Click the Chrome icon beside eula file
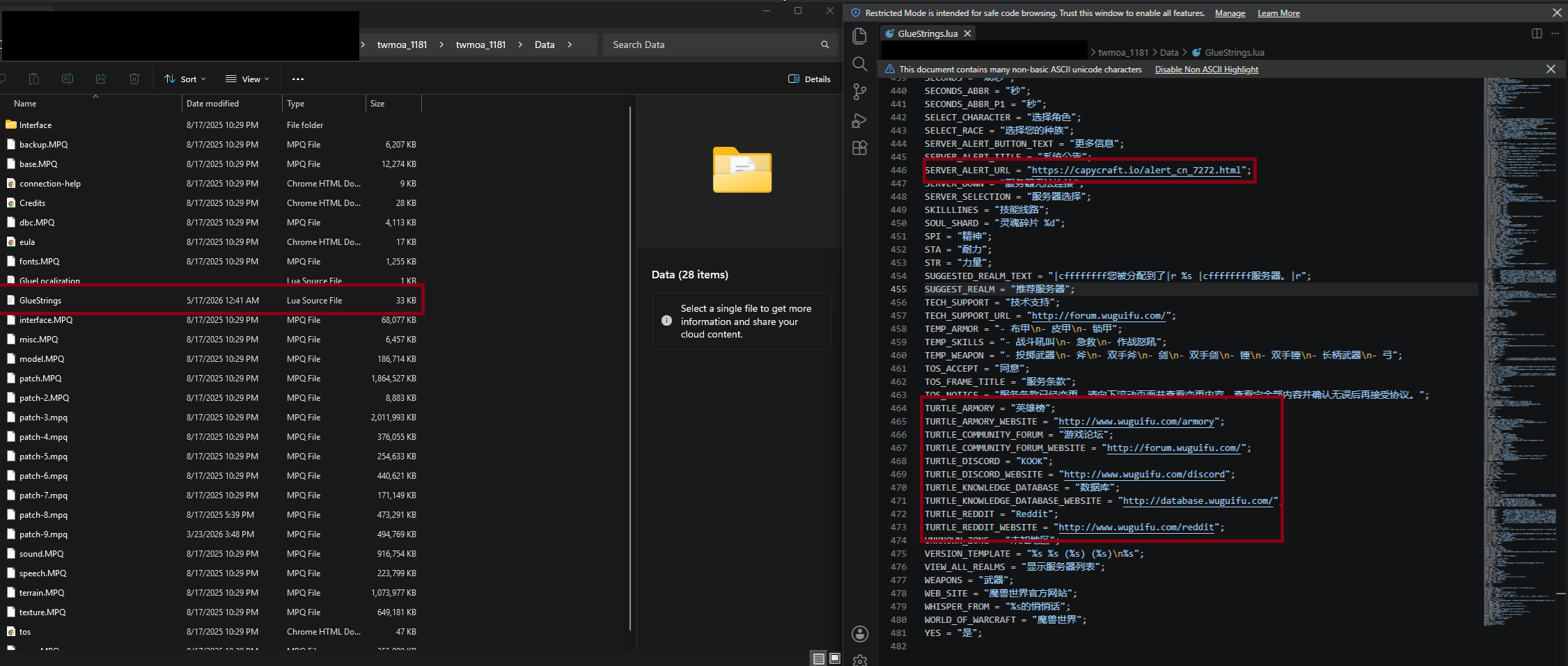The image size is (1568, 666). (11, 241)
